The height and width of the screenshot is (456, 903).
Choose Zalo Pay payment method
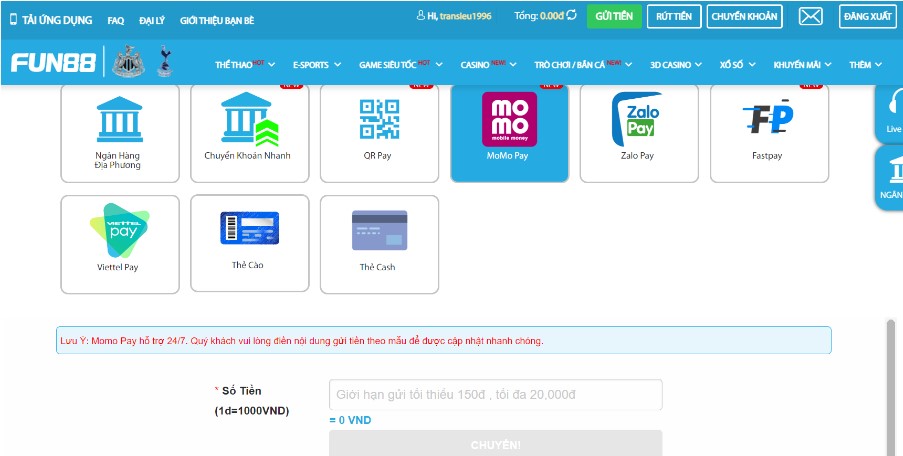639,133
